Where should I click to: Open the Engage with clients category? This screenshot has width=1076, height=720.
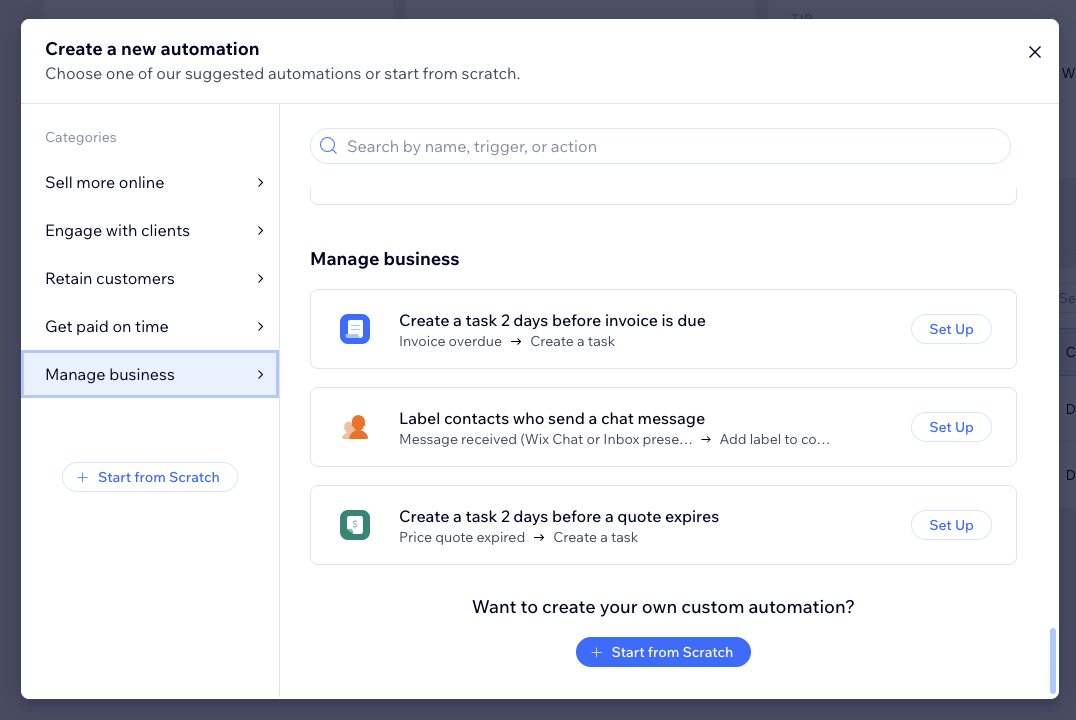(x=117, y=231)
